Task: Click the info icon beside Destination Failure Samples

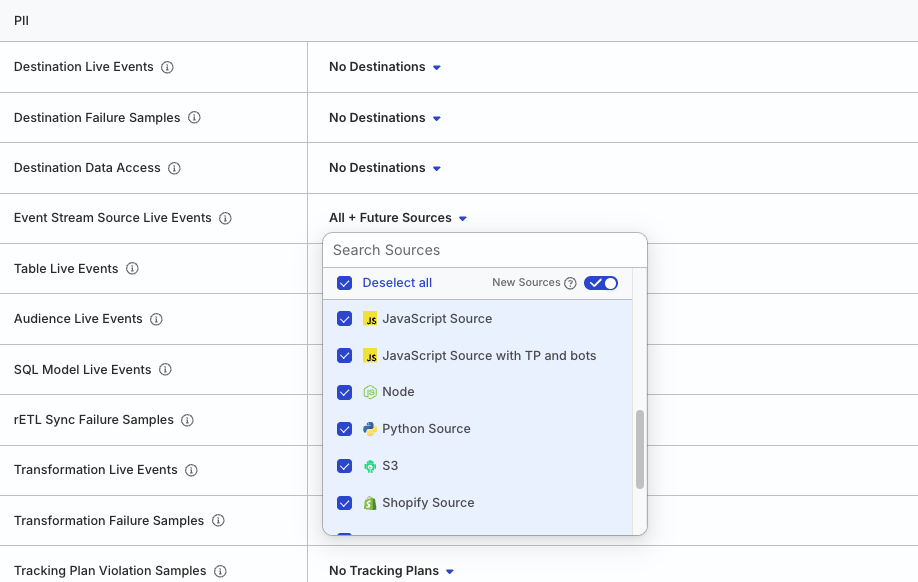Action: coord(194,118)
